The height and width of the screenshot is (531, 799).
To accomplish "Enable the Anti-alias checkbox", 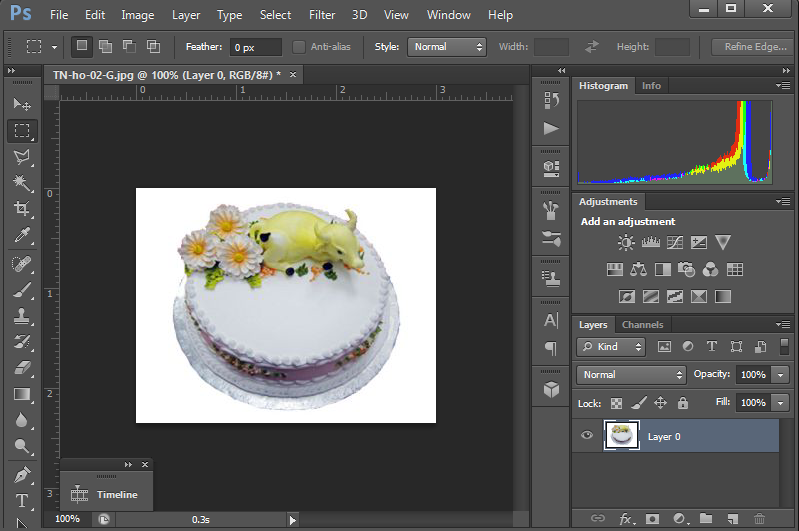I will (x=299, y=47).
